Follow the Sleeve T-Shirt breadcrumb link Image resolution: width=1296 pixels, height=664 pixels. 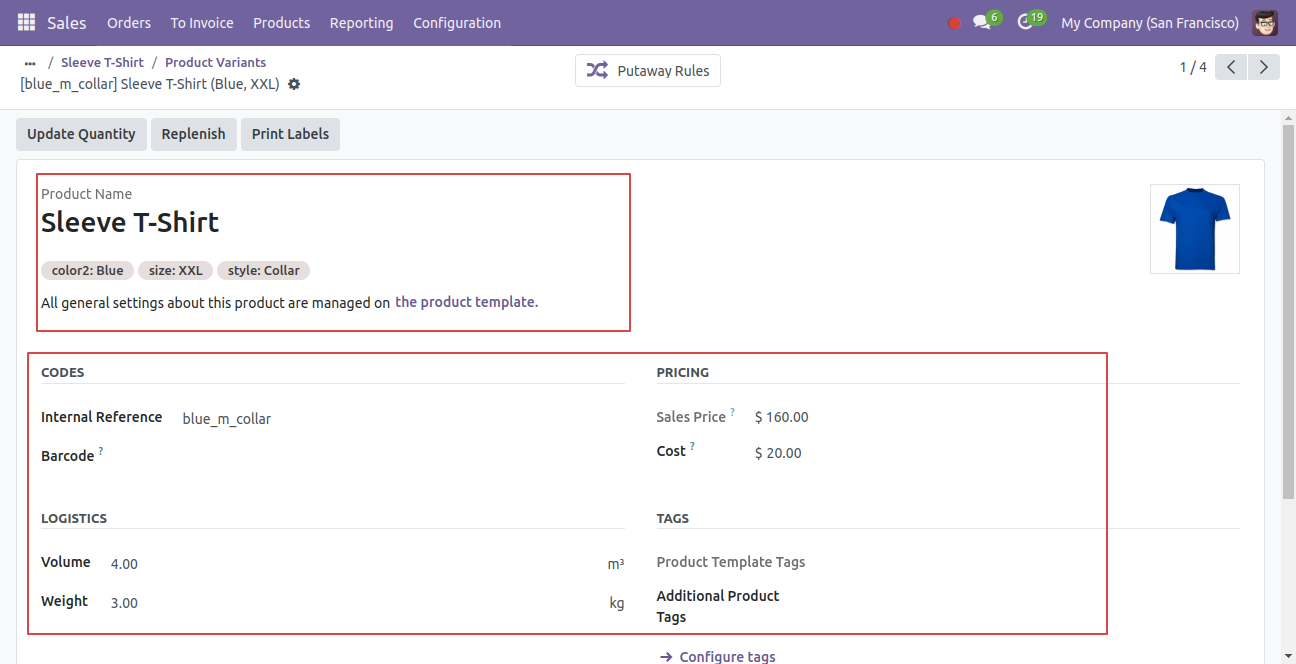point(102,62)
